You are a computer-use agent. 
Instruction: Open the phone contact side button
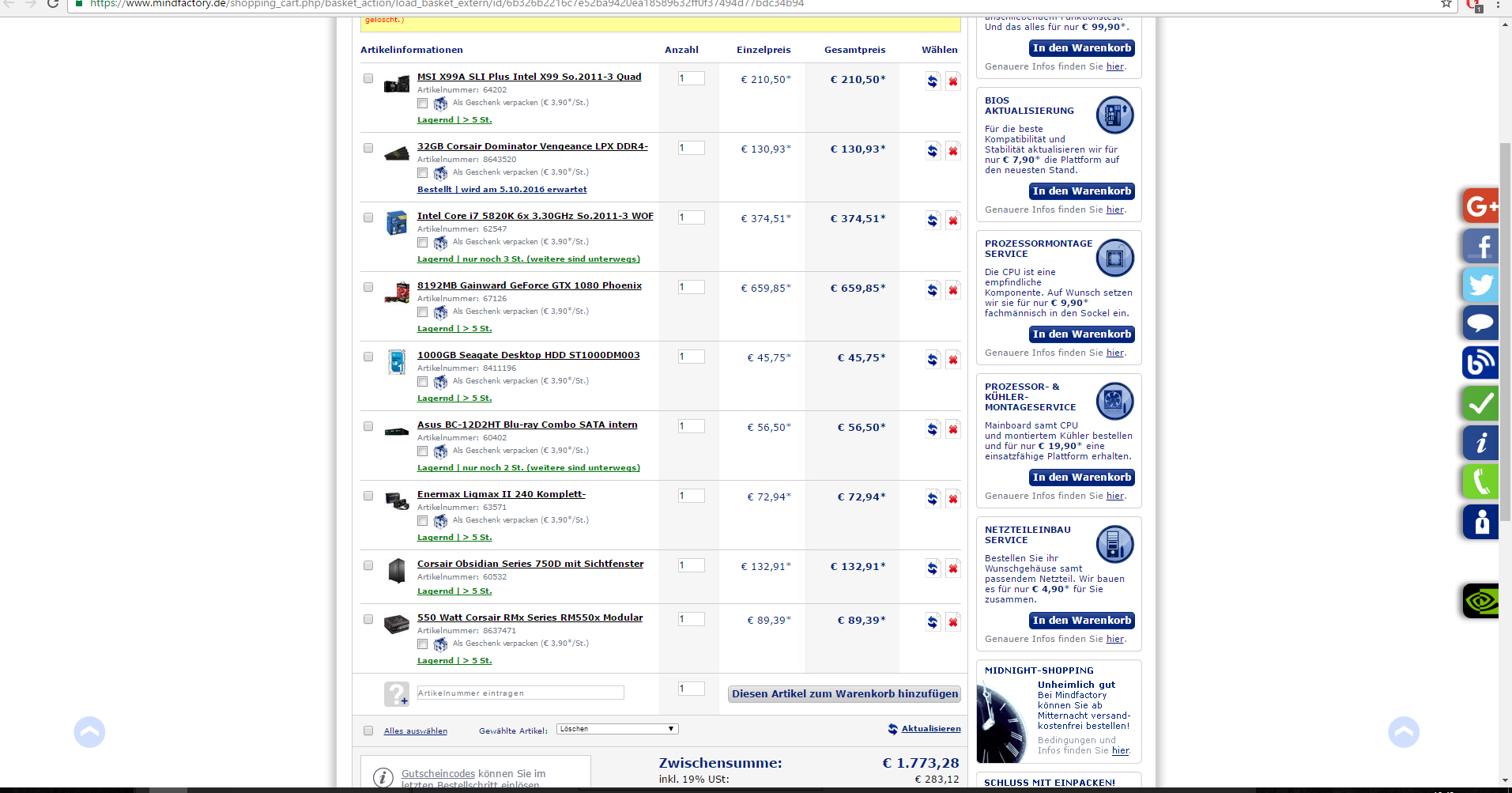tap(1480, 481)
